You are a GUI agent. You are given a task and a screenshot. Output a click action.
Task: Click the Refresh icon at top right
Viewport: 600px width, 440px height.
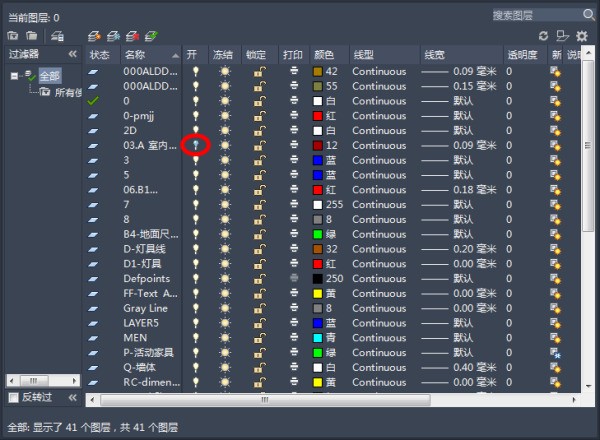(543, 36)
